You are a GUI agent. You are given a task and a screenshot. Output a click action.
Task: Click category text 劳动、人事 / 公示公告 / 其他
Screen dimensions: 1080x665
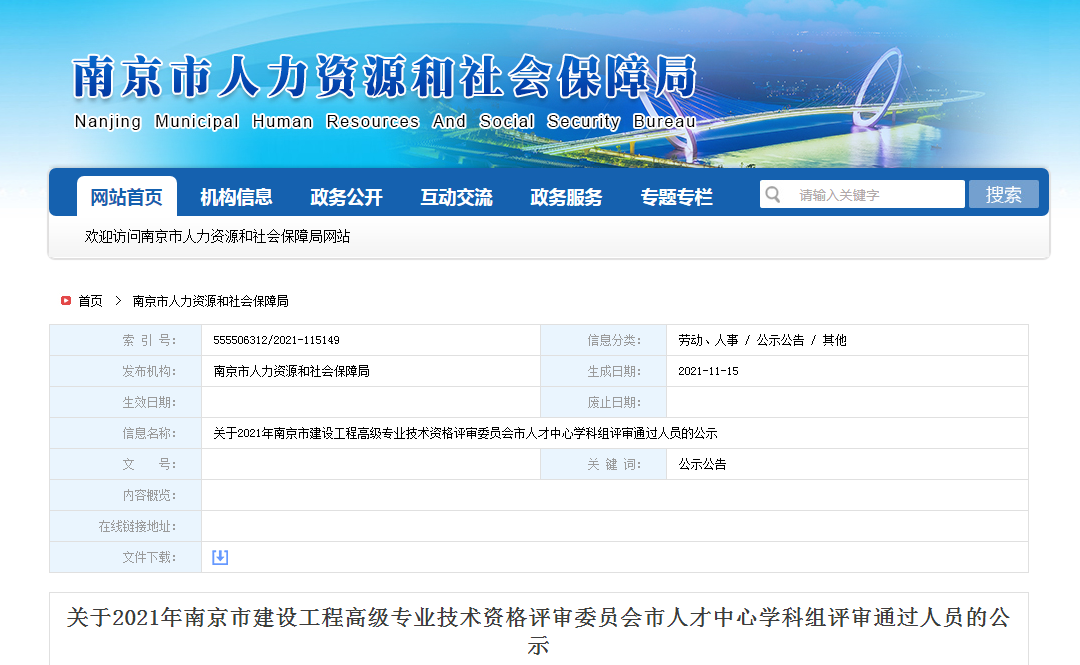tap(762, 340)
